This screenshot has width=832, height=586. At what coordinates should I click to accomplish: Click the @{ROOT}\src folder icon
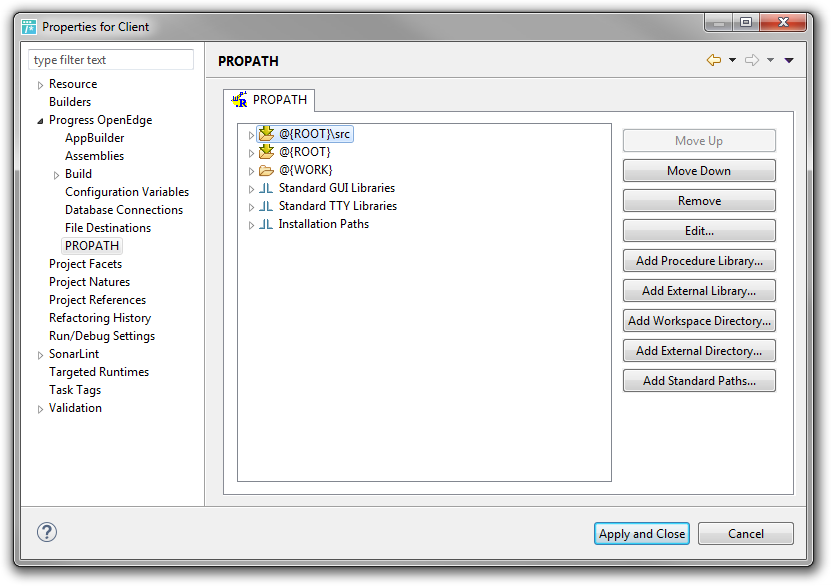point(266,134)
